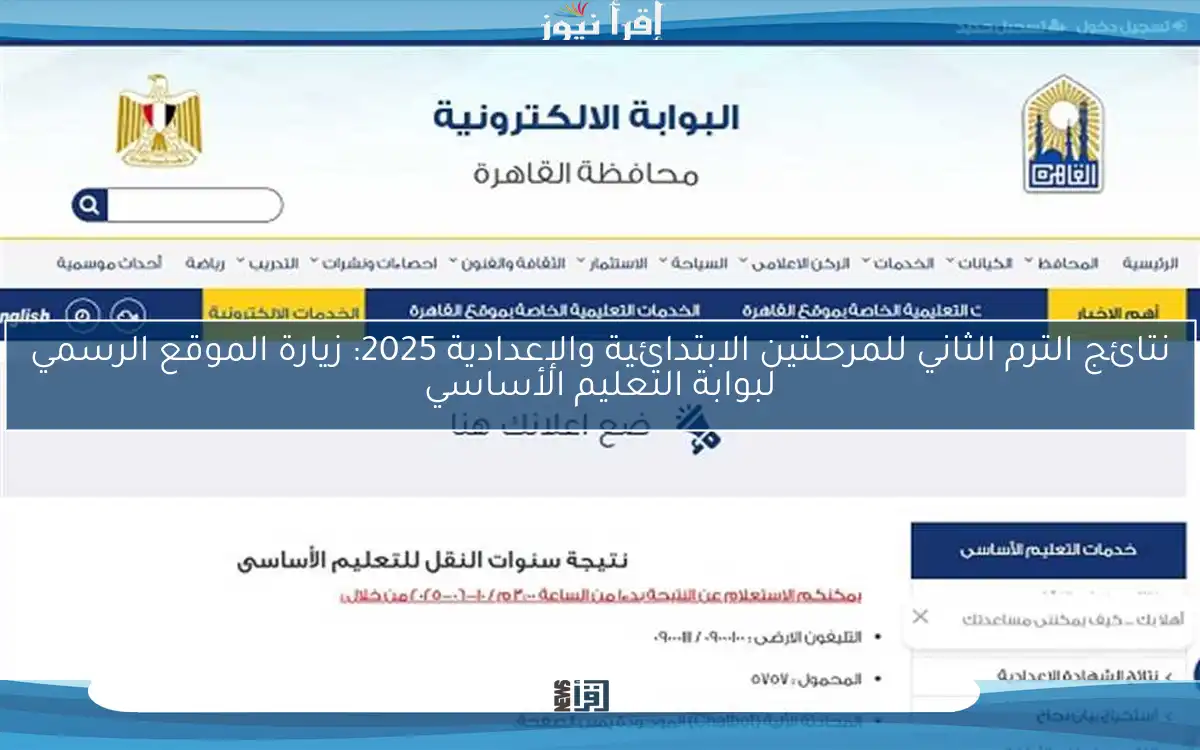This screenshot has width=1200, height=750.
Task: Click the نتيجة سنوات النقل للتعليم الأساسى heading
Action: coord(433,560)
